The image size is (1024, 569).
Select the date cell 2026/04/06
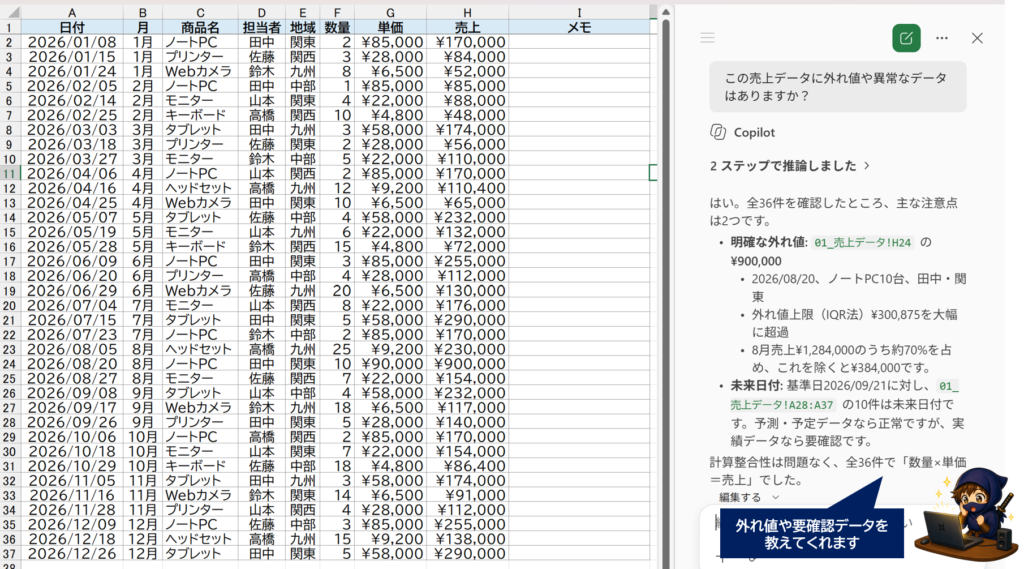[72, 174]
